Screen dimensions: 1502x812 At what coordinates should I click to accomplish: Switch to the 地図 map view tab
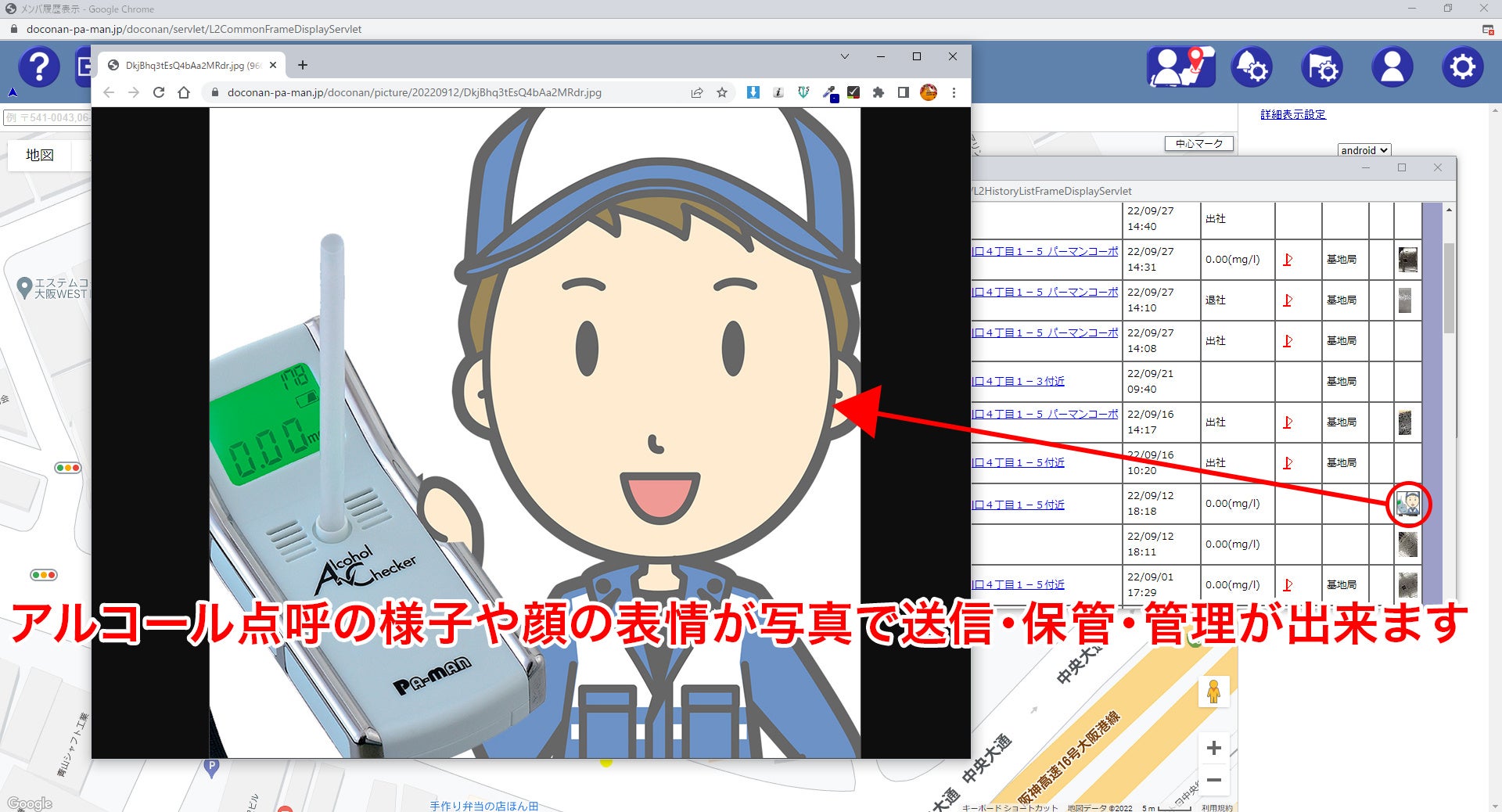40,155
